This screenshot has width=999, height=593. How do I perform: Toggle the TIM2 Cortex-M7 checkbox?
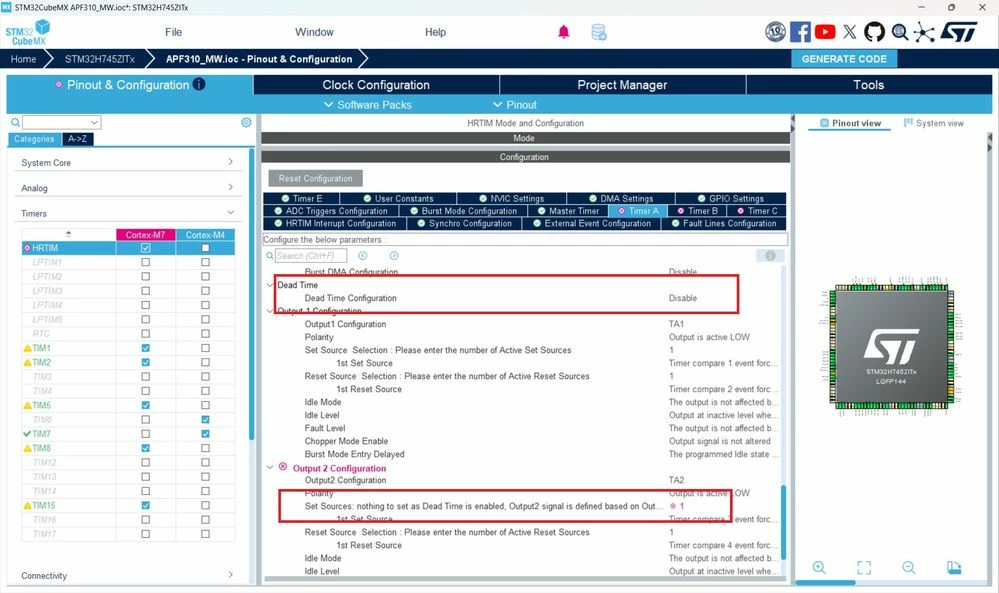point(146,362)
